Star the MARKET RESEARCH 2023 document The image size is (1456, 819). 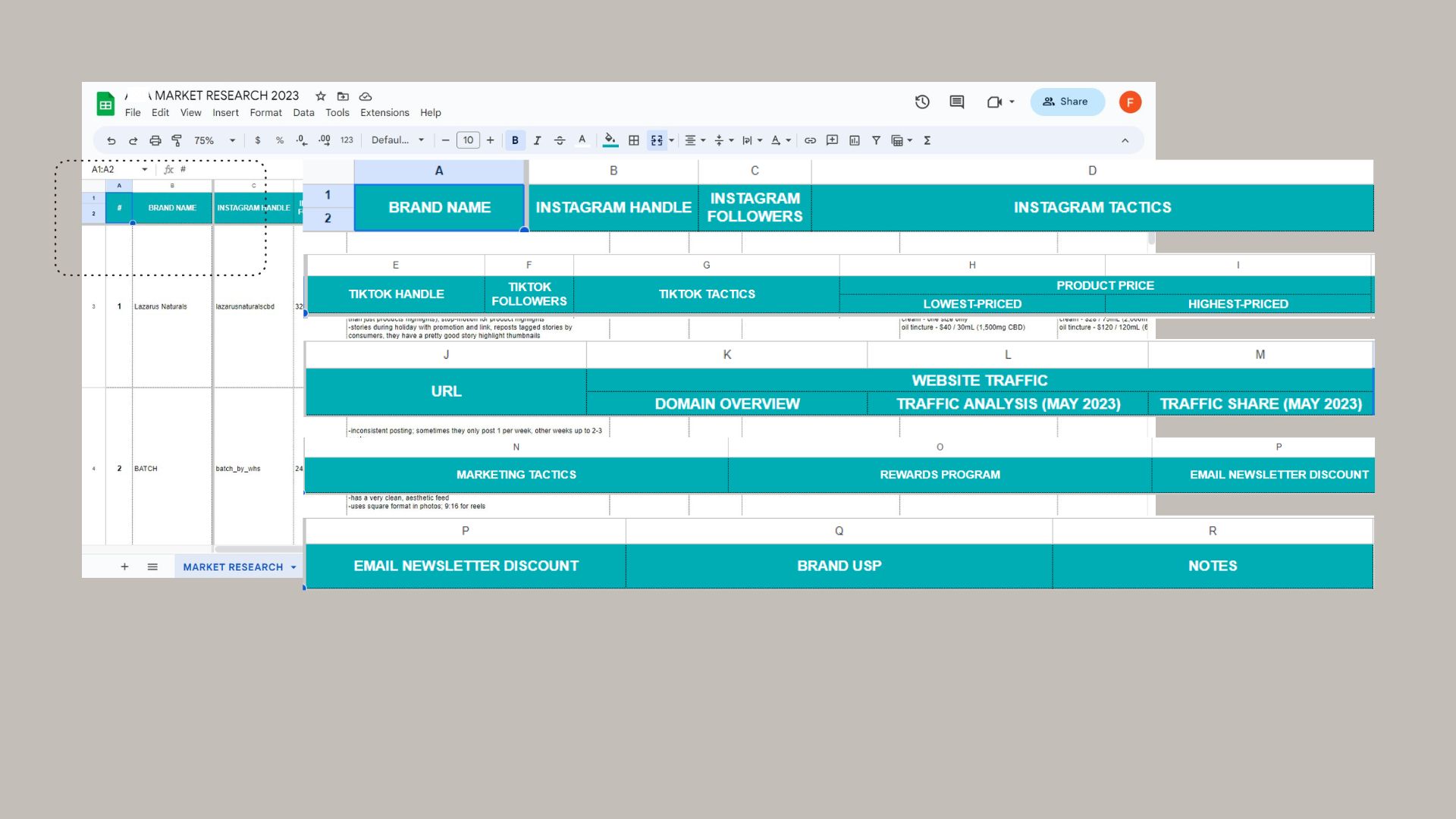(321, 96)
